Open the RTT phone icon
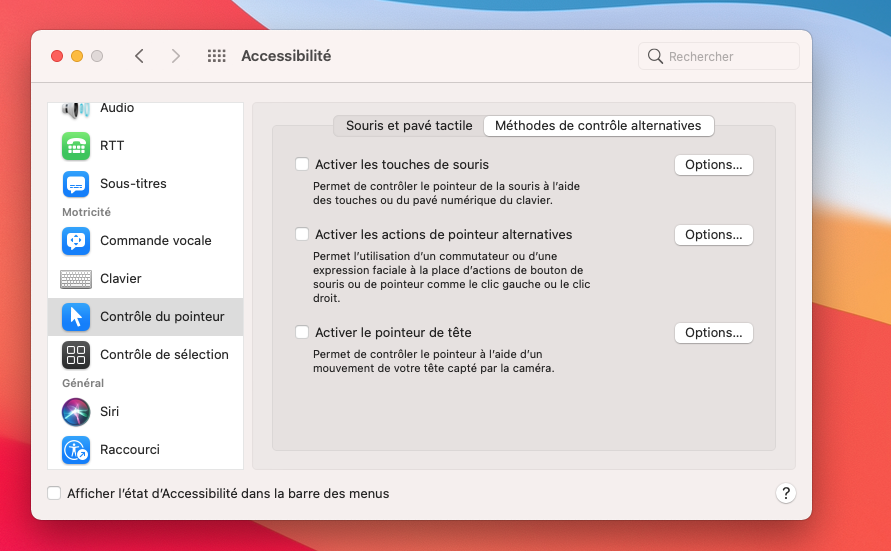Screen dimensions: 891x551 76,146
